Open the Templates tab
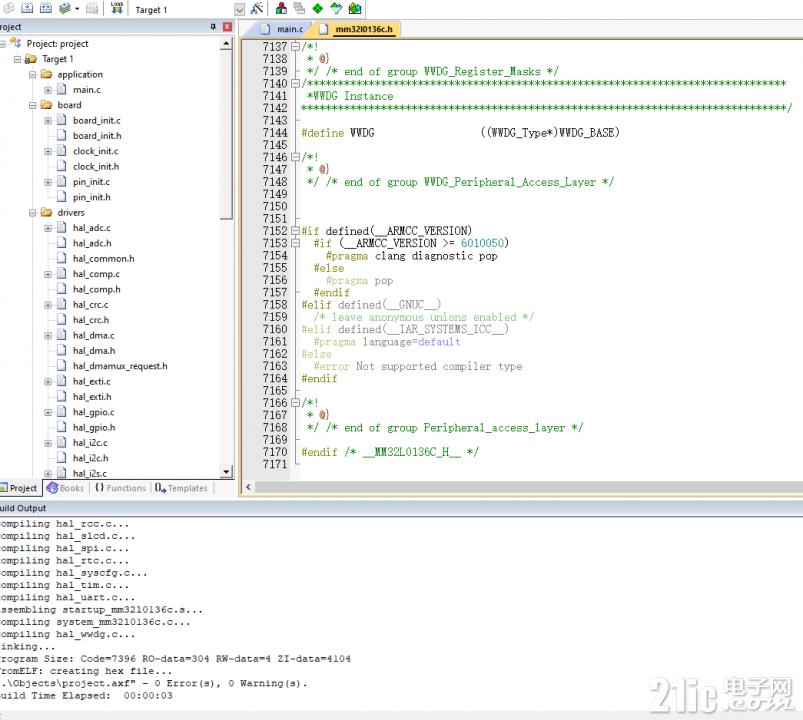Viewport: 803px width, 720px height. tap(181, 488)
